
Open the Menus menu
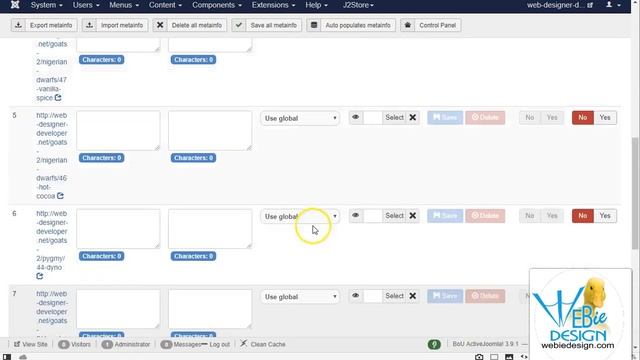click(x=124, y=5)
